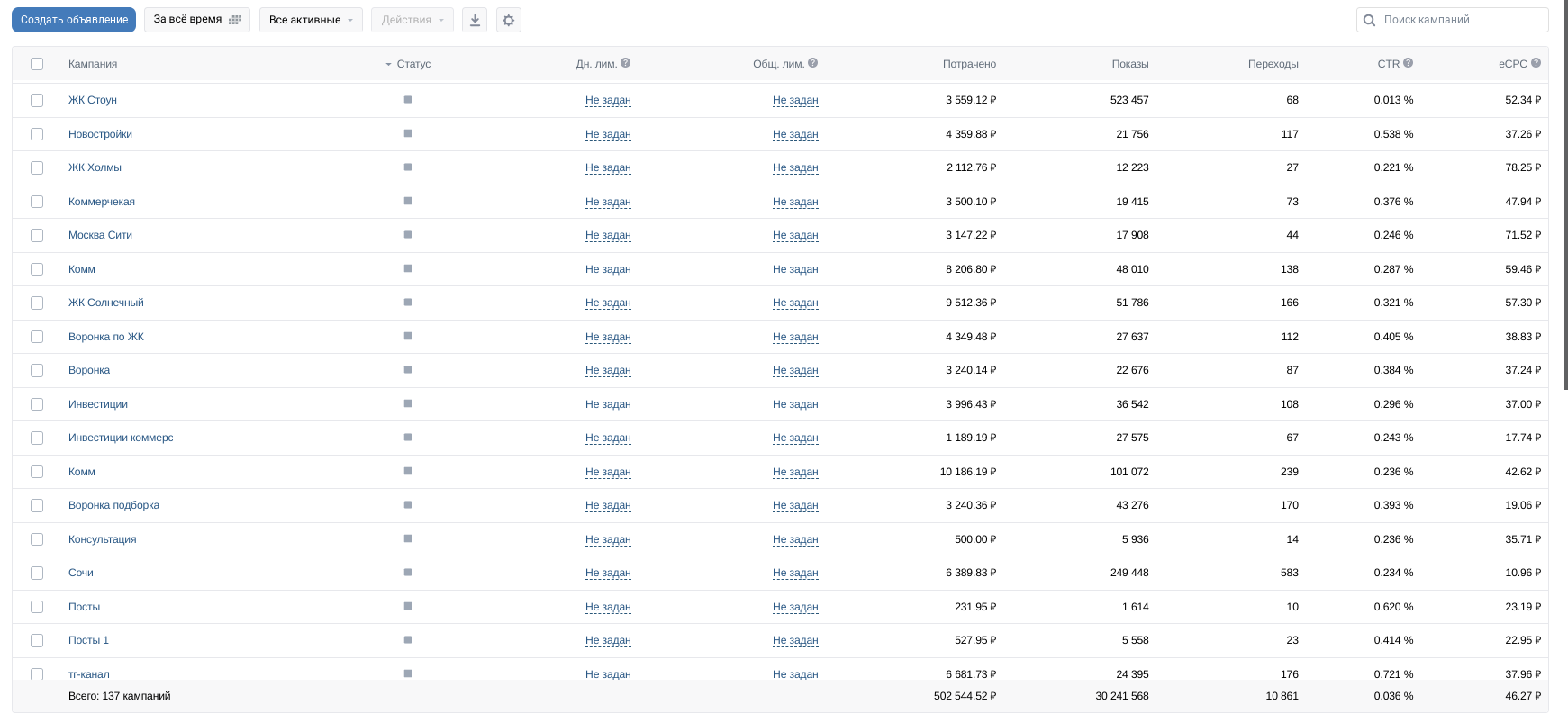1568x723 pixels.
Task: Click the help icon near Общ. лим.
Action: tap(812, 63)
